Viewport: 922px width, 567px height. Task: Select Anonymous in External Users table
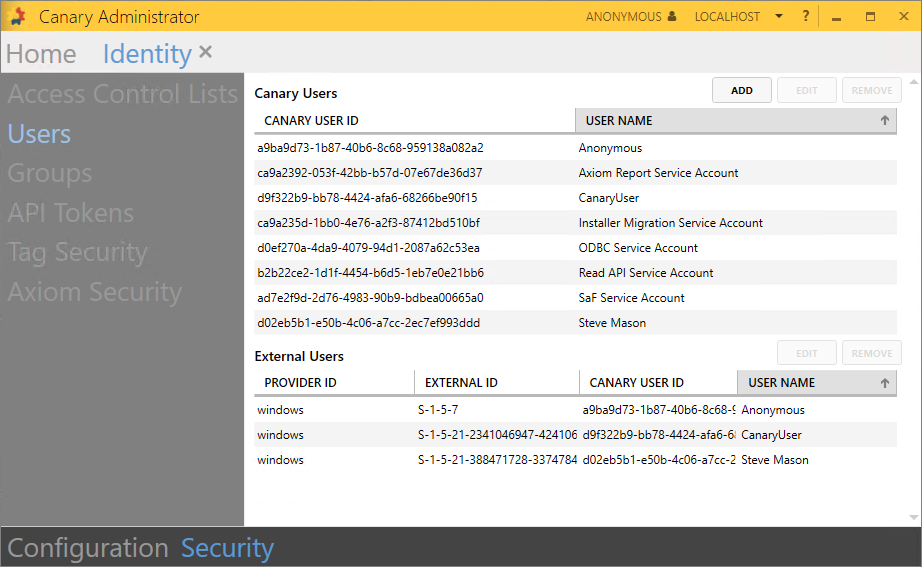pos(773,410)
